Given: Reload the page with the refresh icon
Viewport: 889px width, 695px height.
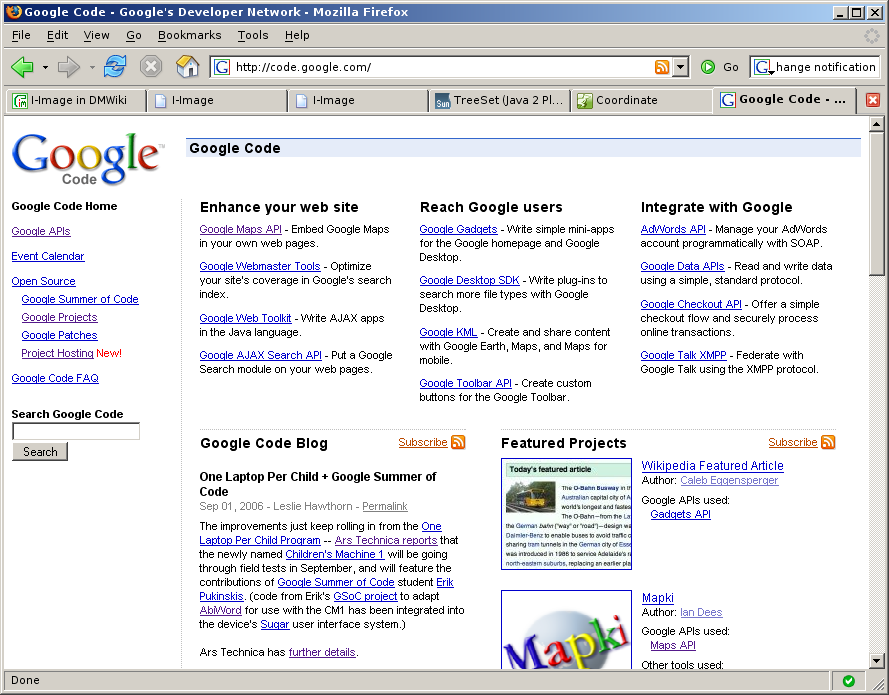Looking at the screenshot, I should point(115,67).
